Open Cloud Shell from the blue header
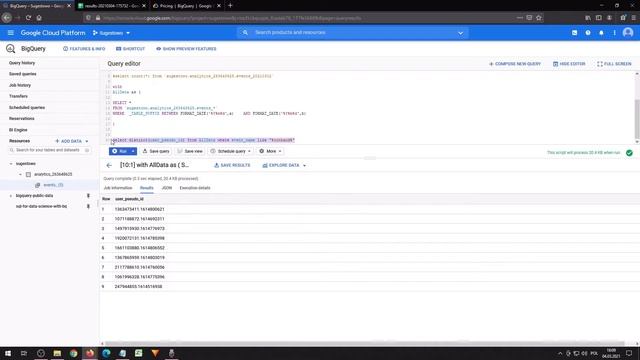Viewport: 640px width, 360px height. coord(574,33)
